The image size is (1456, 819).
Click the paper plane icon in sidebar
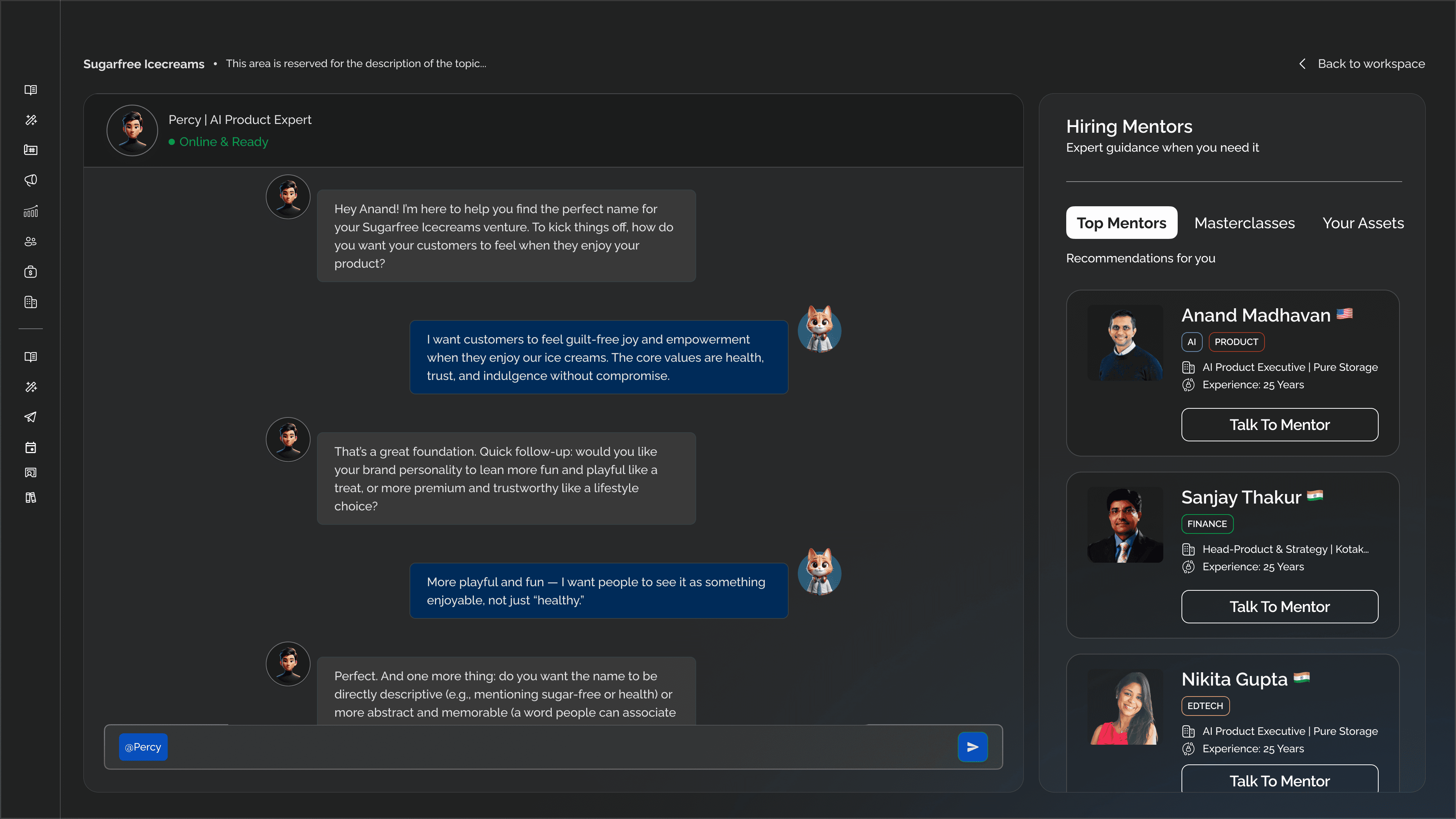point(30,417)
